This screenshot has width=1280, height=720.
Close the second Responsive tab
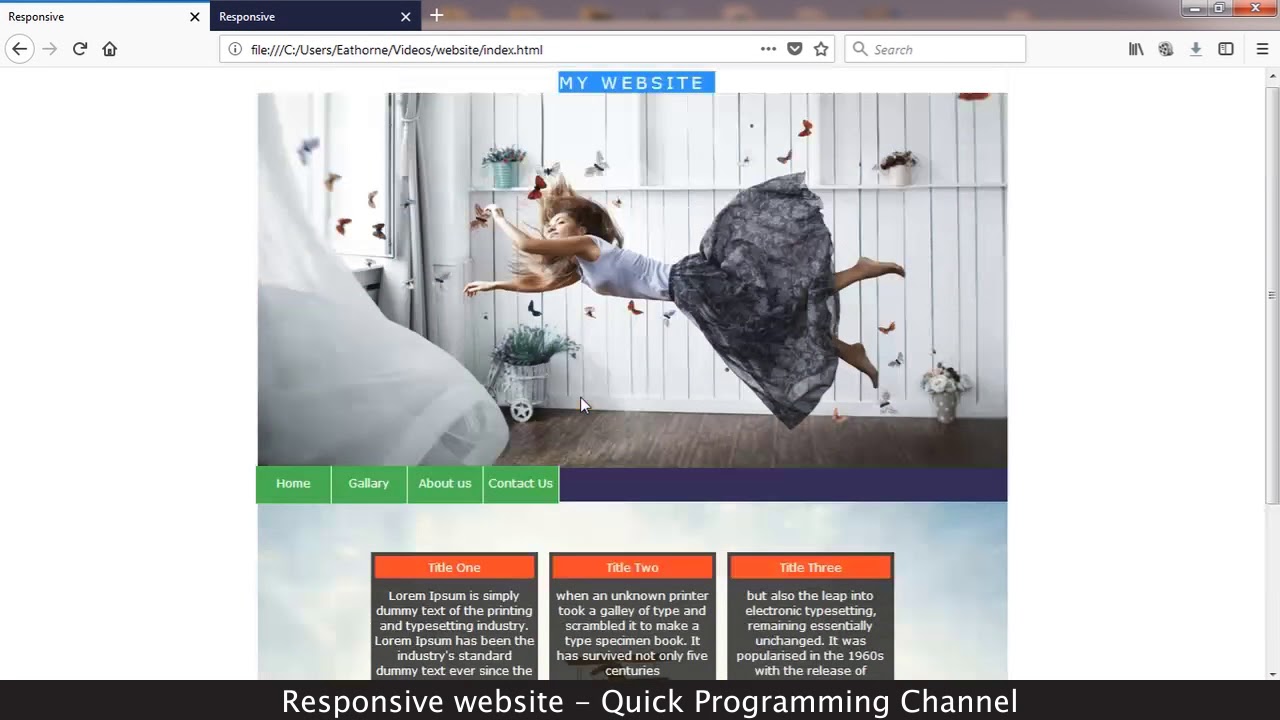coord(405,17)
